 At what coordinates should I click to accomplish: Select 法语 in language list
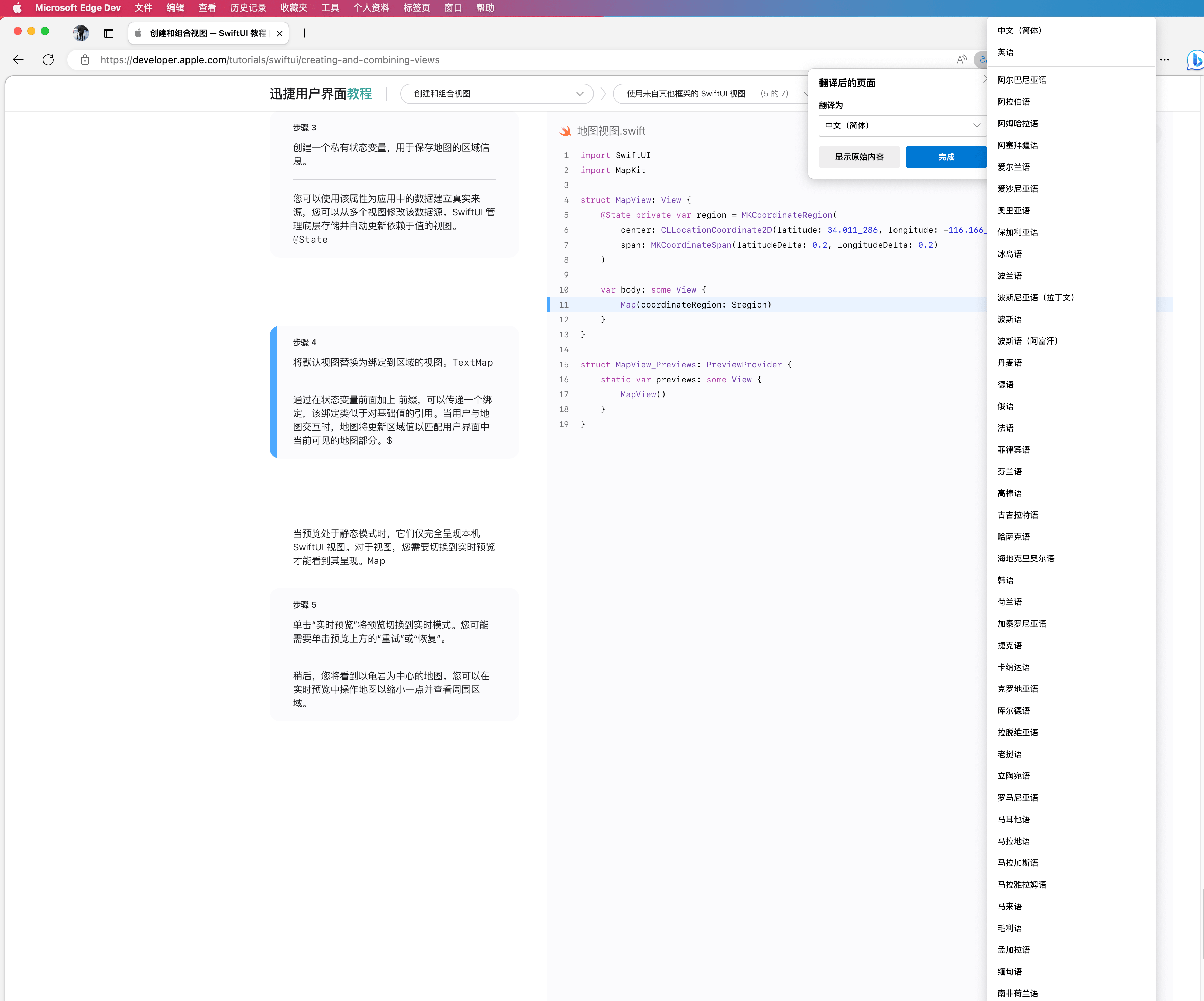coord(1071,428)
